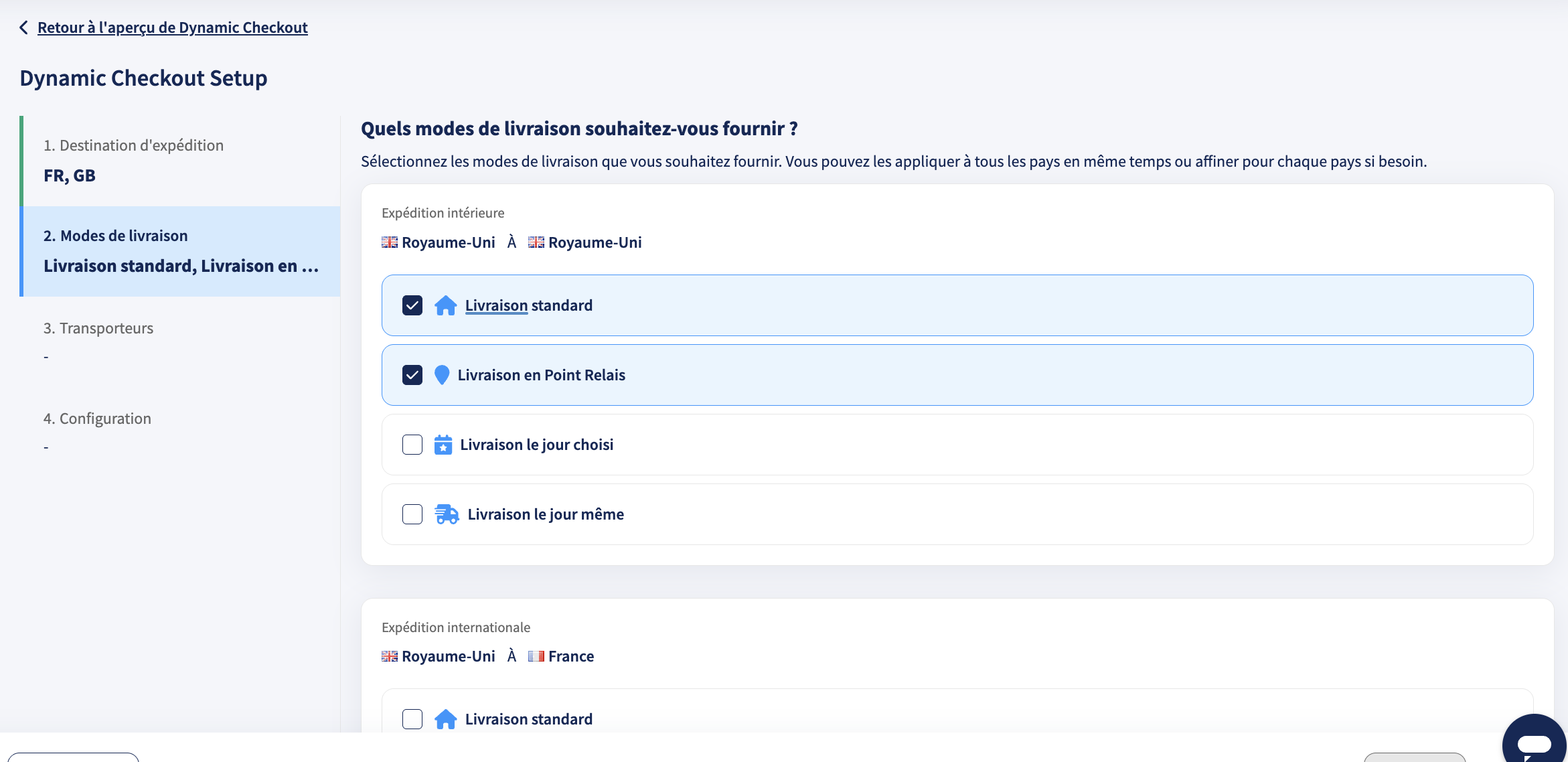Open the chat support bubble
1568x762 pixels.
[x=1534, y=743]
